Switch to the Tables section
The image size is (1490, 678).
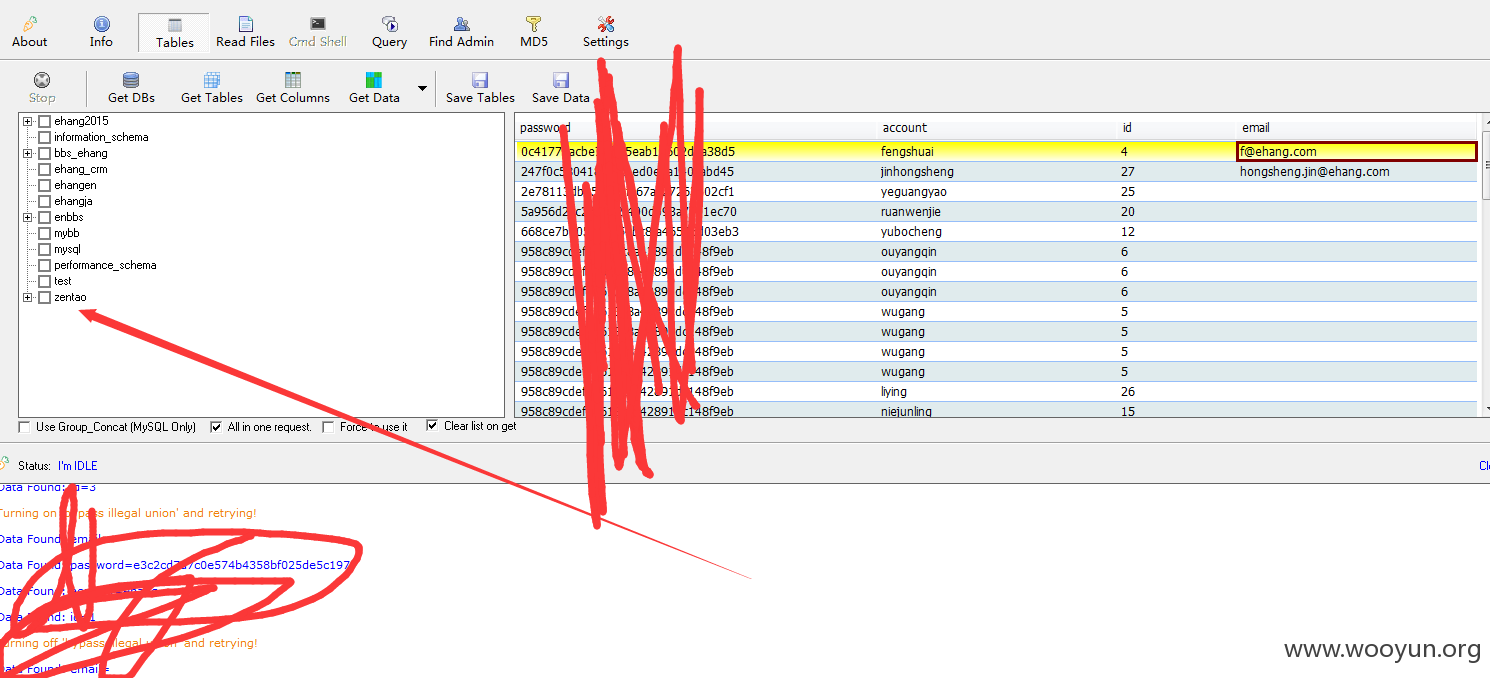pos(174,32)
